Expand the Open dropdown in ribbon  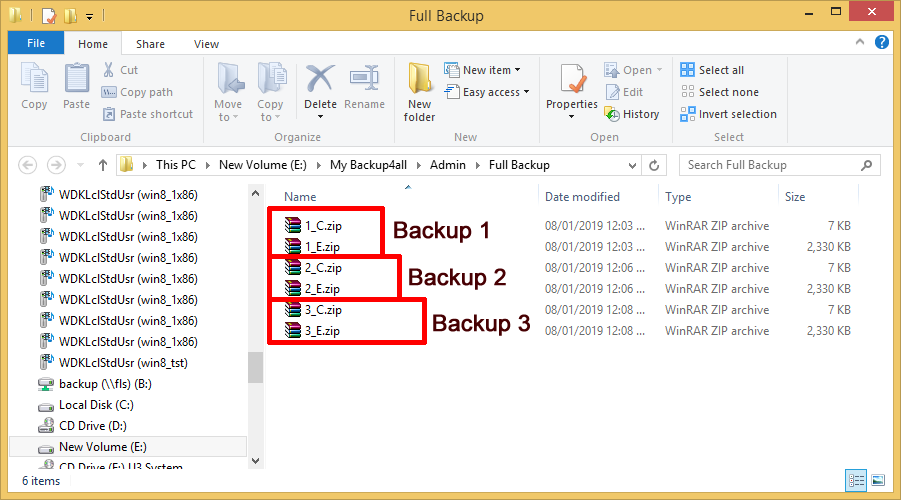tap(660, 70)
